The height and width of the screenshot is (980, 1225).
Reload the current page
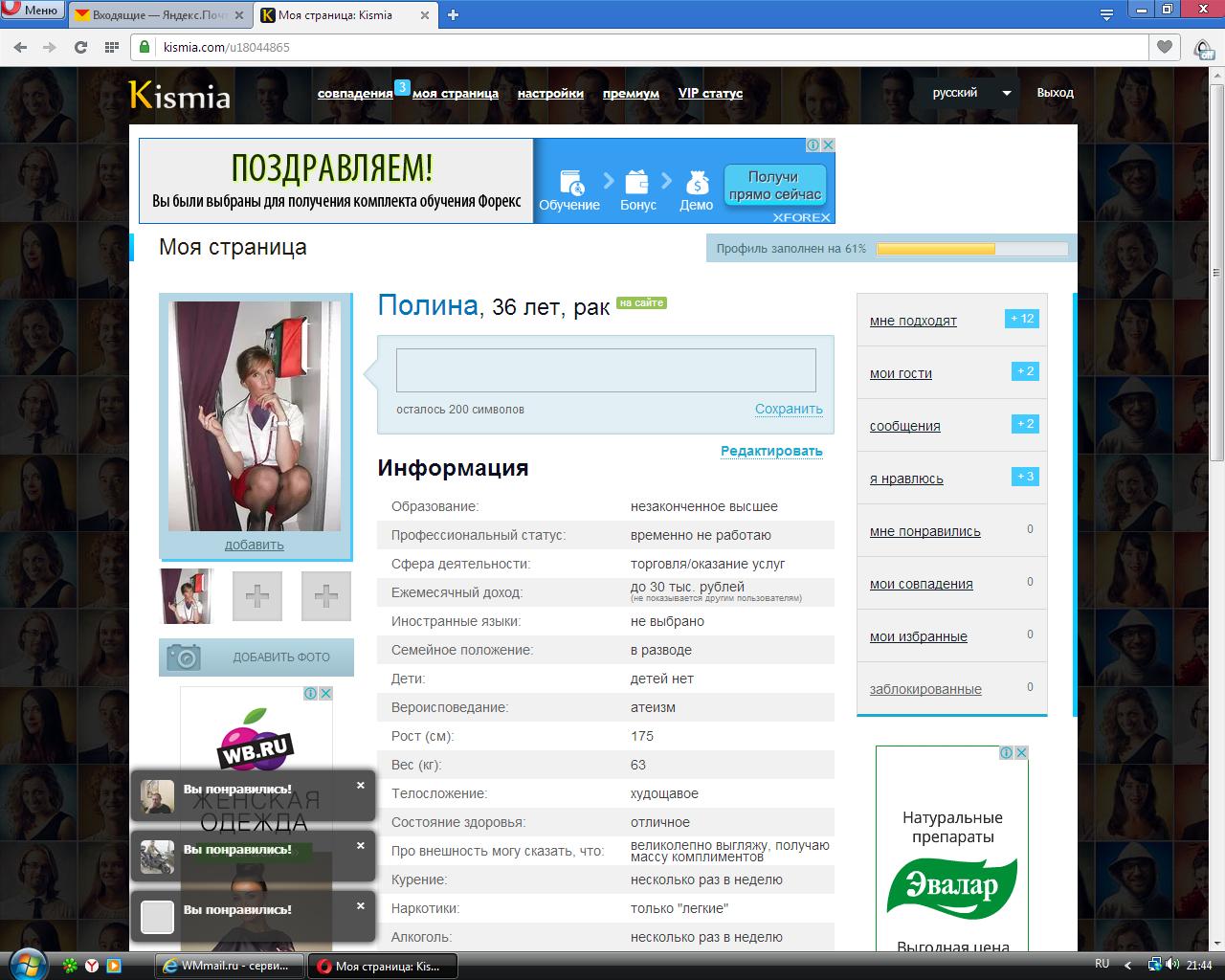click(x=81, y=47)
